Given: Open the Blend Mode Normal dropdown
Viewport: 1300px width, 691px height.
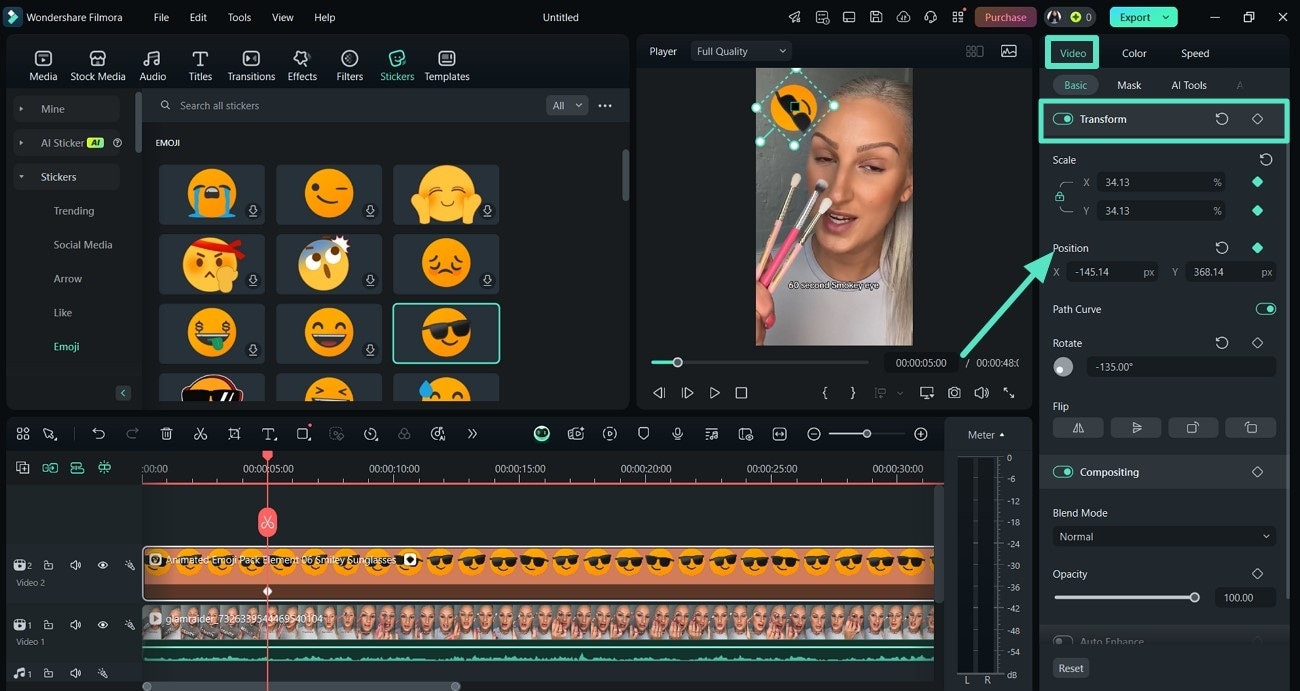Looking at the screenshot, I should click(1164, 537).
